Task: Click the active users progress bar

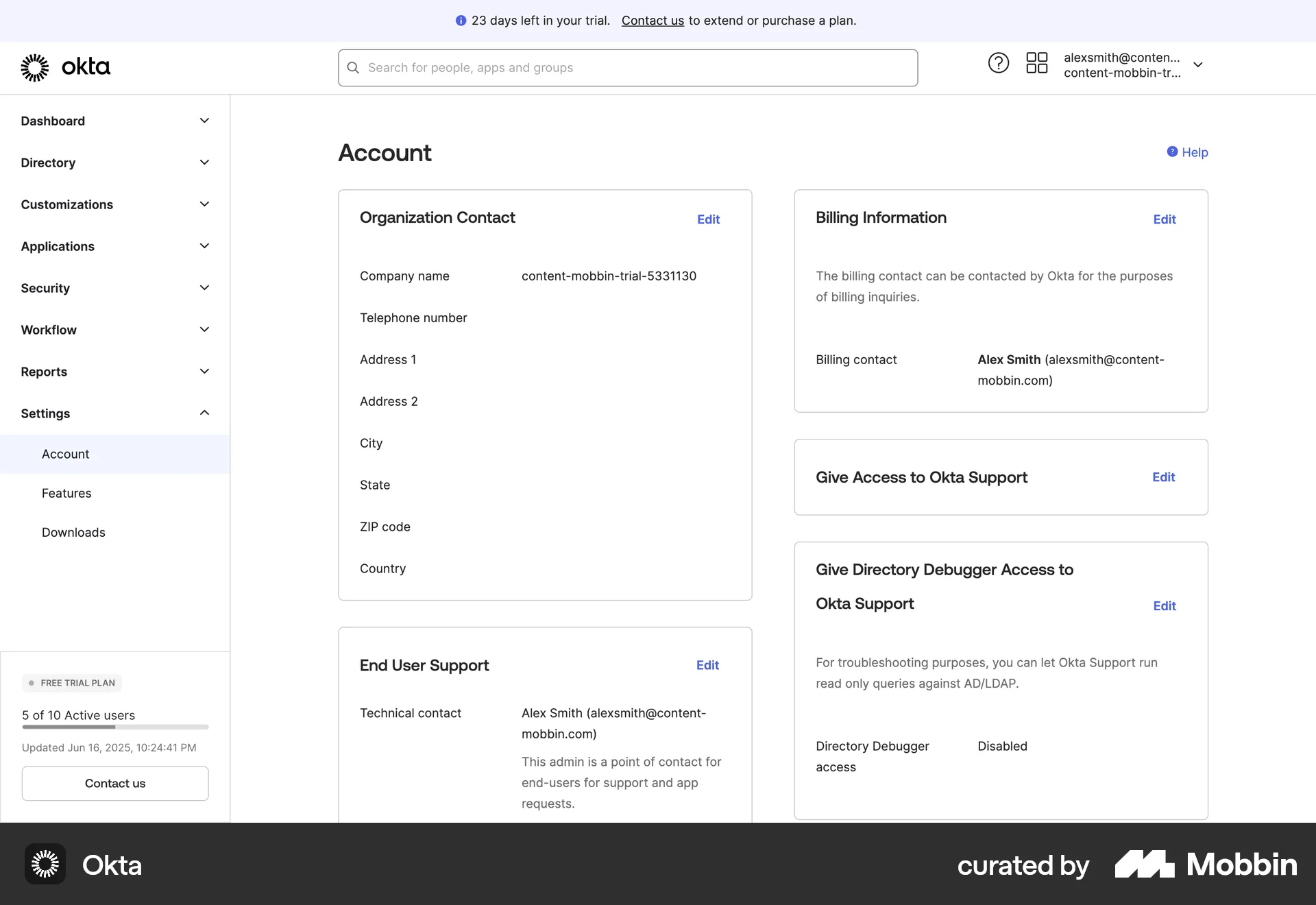Action: pos(114,727)
